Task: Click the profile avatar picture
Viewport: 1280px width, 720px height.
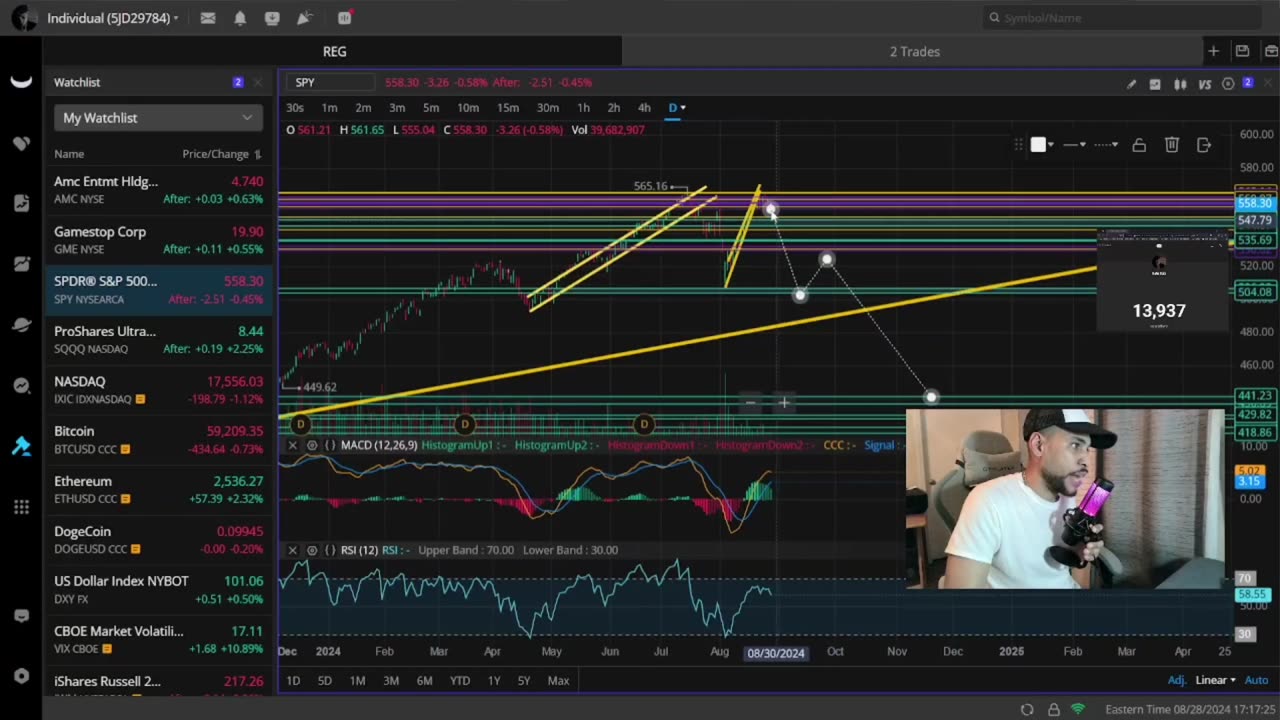Action: click(24, 18)
